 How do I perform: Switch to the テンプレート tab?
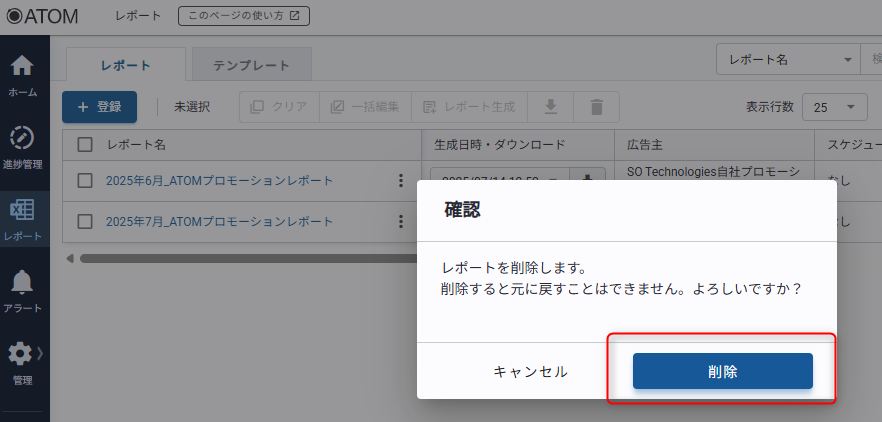251,65
